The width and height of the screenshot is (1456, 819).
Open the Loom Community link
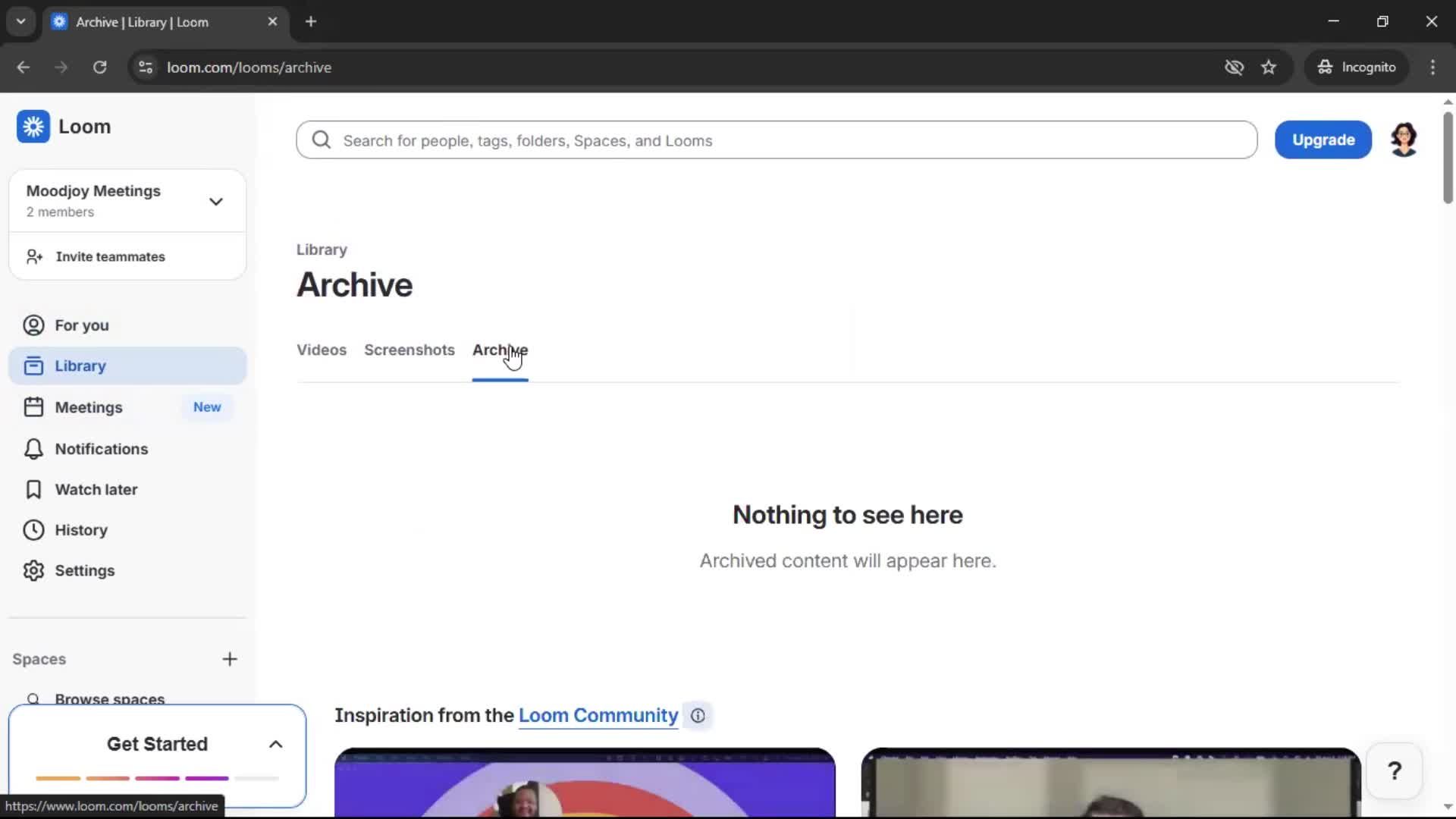[598, 715]
